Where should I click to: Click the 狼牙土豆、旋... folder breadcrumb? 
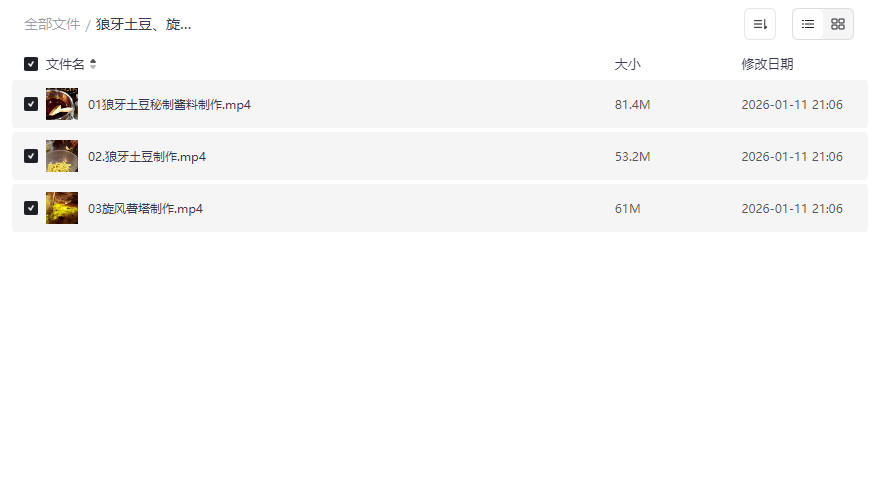point(143,24)
